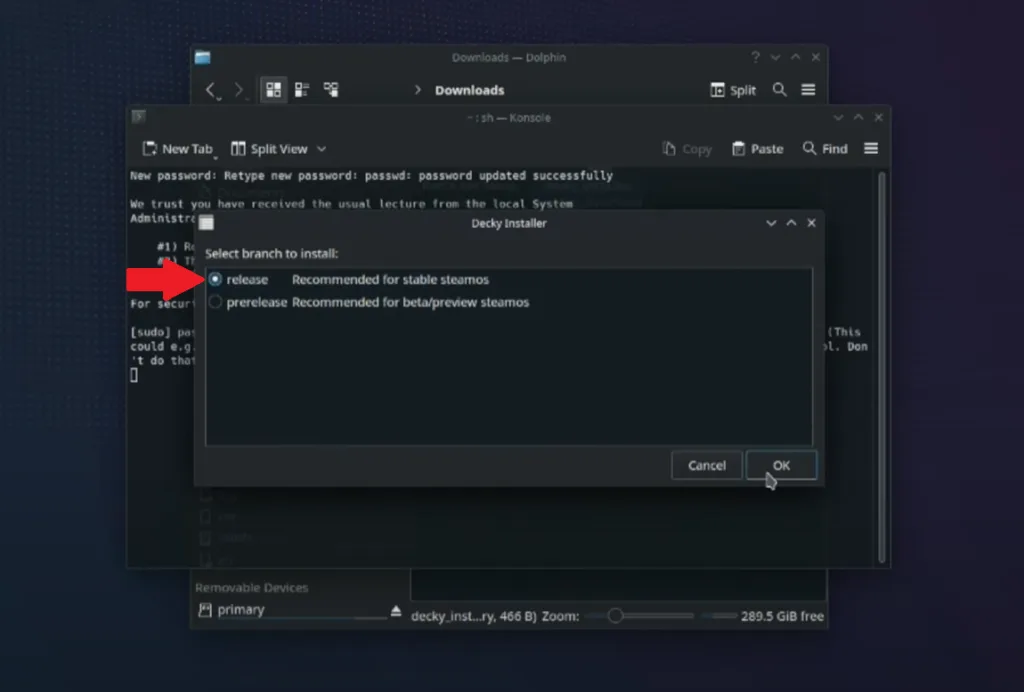Image resolution: width=1024 pixels, height=692 pixels.
Task: Toggle Split View in Konsole
Action: pos(270,149)
